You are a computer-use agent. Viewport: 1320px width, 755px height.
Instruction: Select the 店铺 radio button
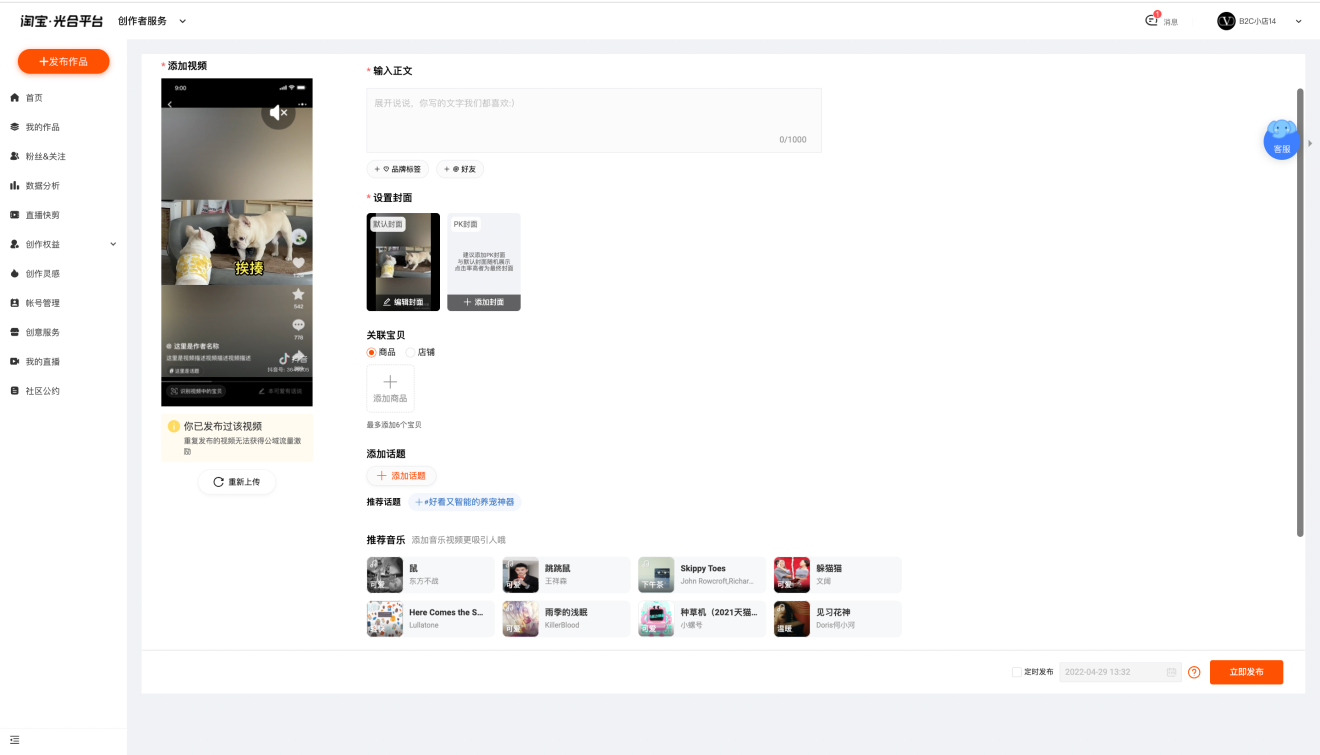pos(410,352)
